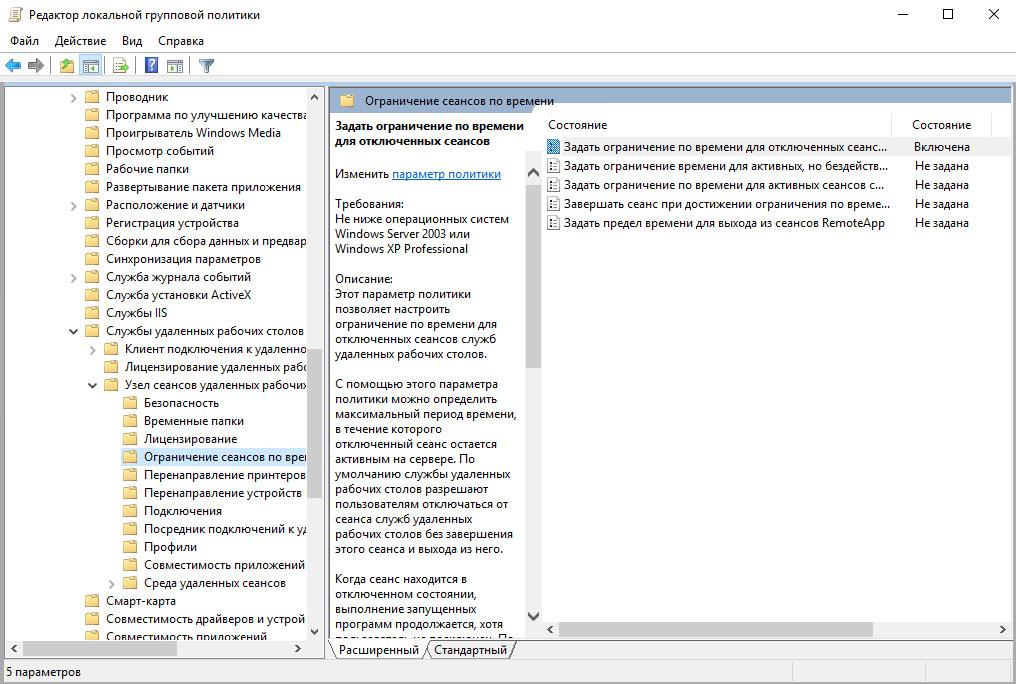This screenshot has height=684, width=1016.
Task: Switch to the Стандартный tab
Action: point(470,650)
